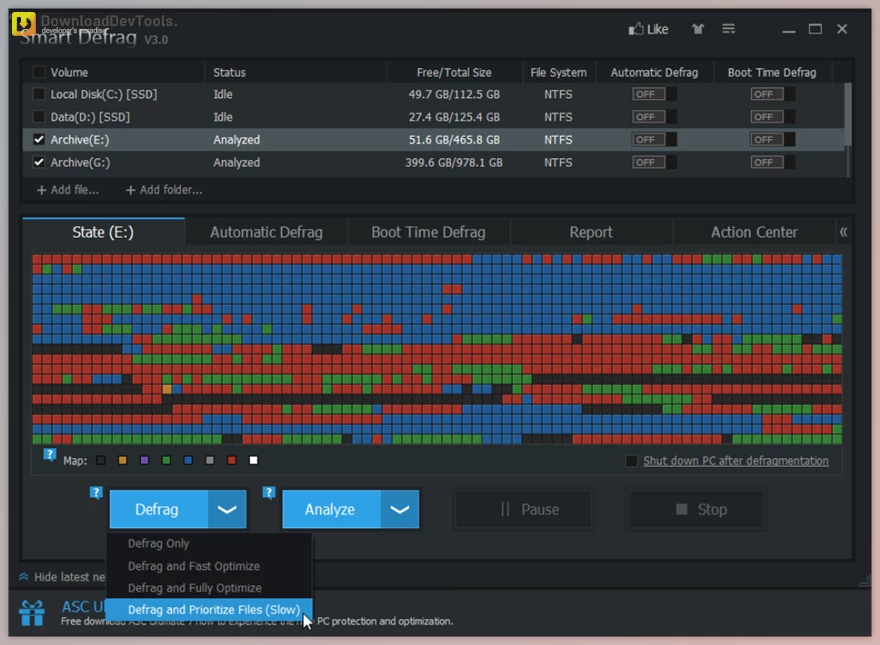Uncheck the Archive(G:) checkbox
Viewport: 880px width, 645px height.
tap(39, 162)
